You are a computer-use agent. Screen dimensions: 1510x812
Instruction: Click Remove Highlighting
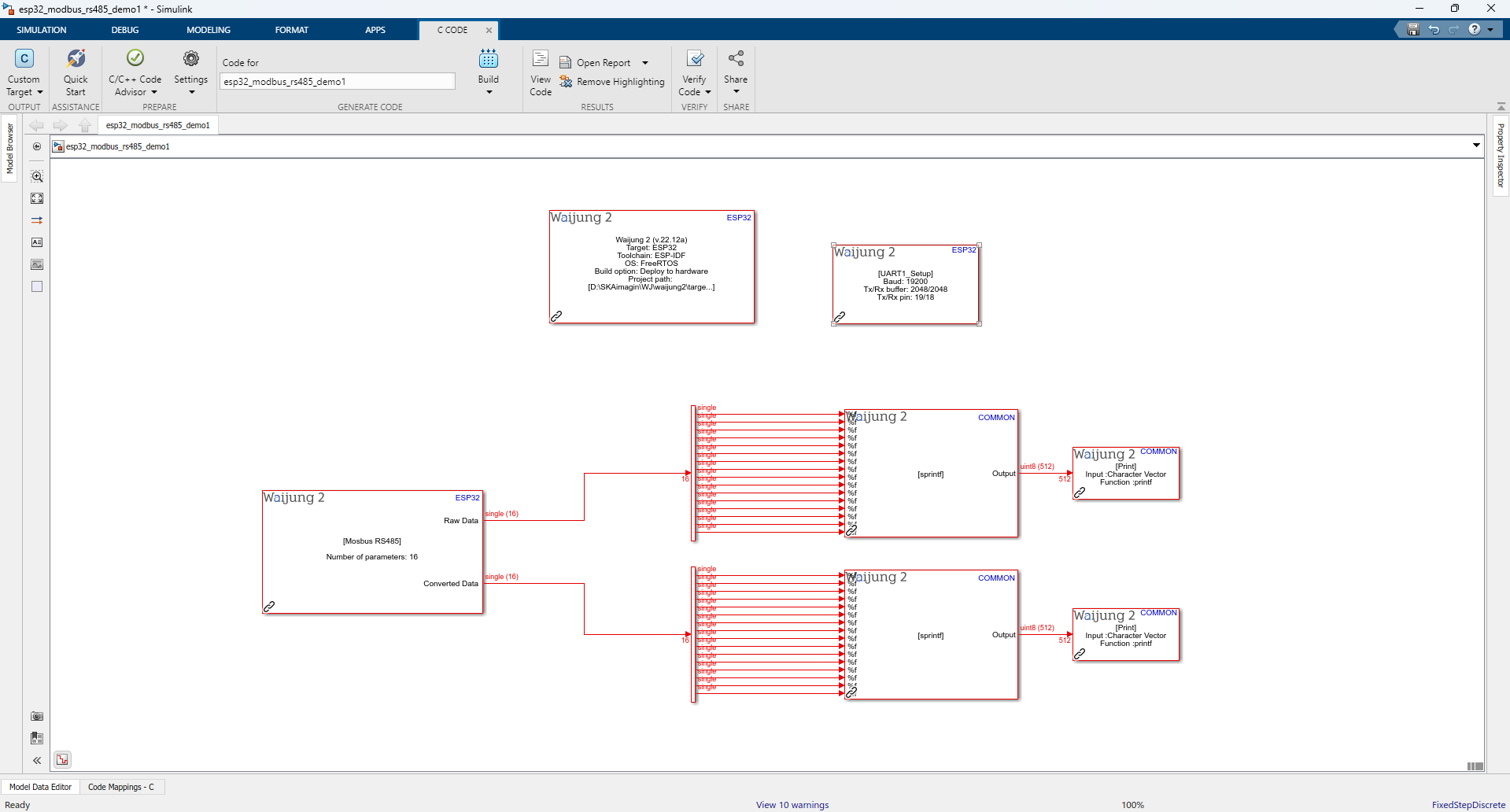tap(612, 82)
